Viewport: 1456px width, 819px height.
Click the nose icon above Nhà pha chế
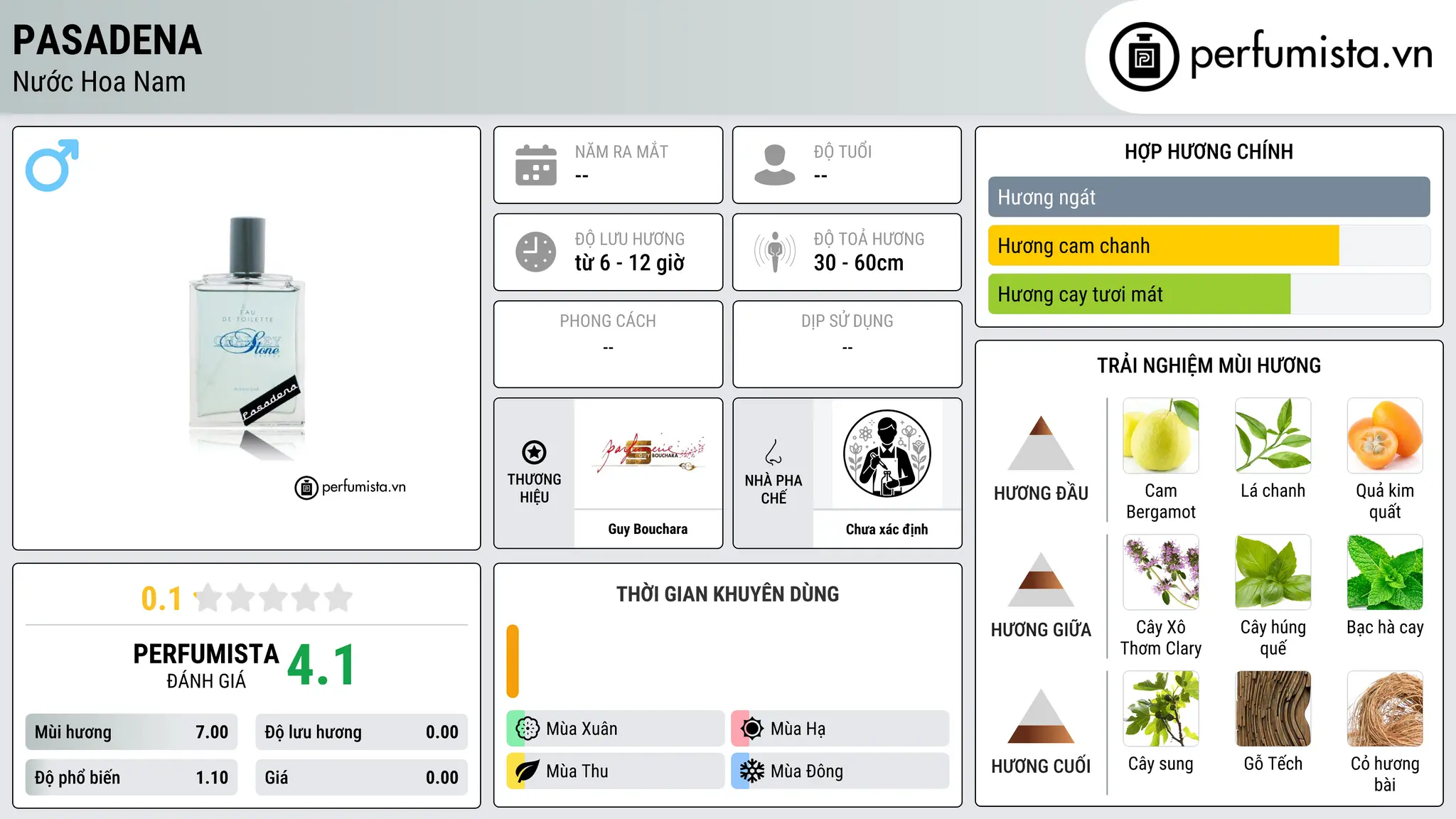coord(773,452)
